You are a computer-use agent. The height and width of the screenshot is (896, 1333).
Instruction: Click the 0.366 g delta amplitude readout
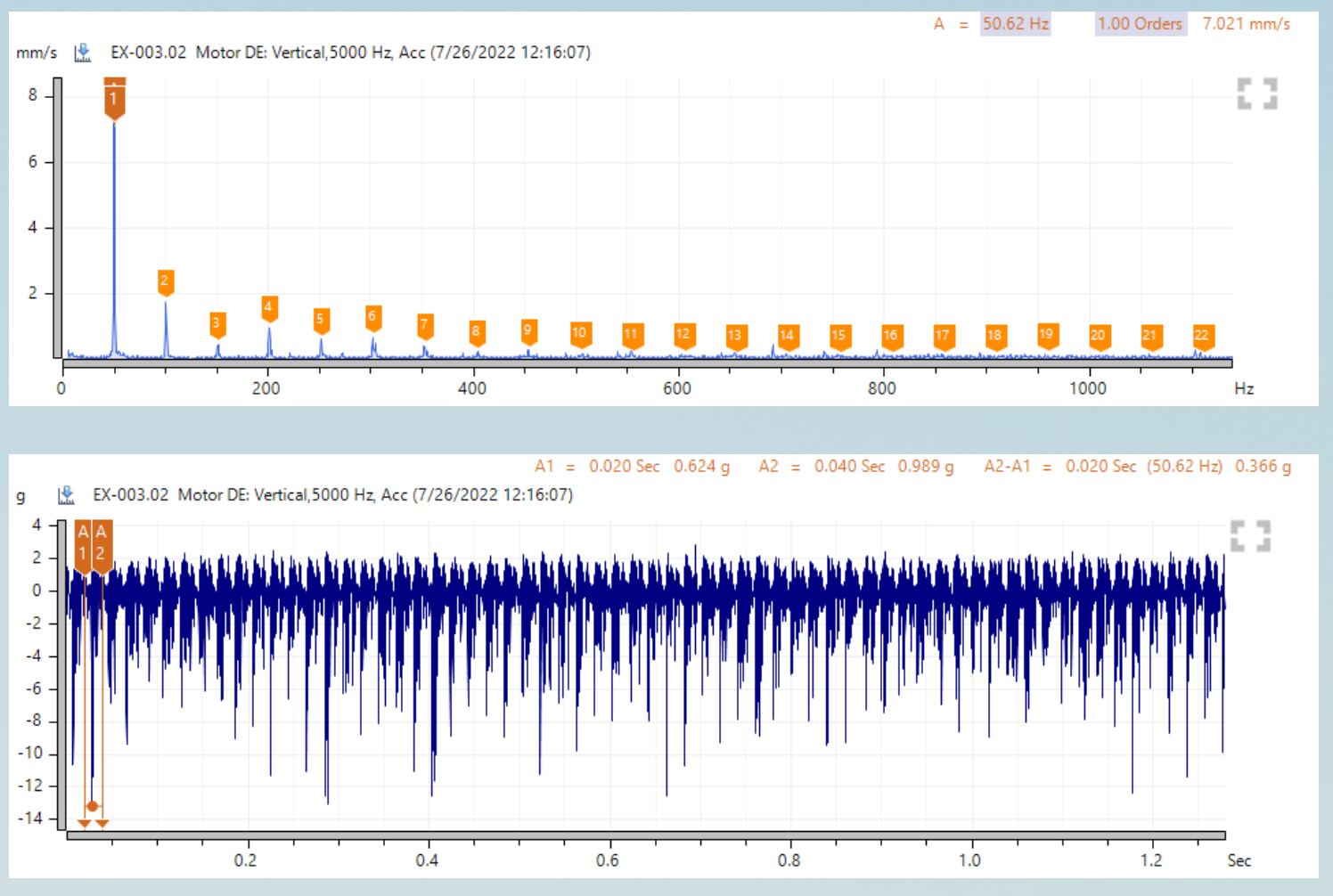tap(1263, 467)
